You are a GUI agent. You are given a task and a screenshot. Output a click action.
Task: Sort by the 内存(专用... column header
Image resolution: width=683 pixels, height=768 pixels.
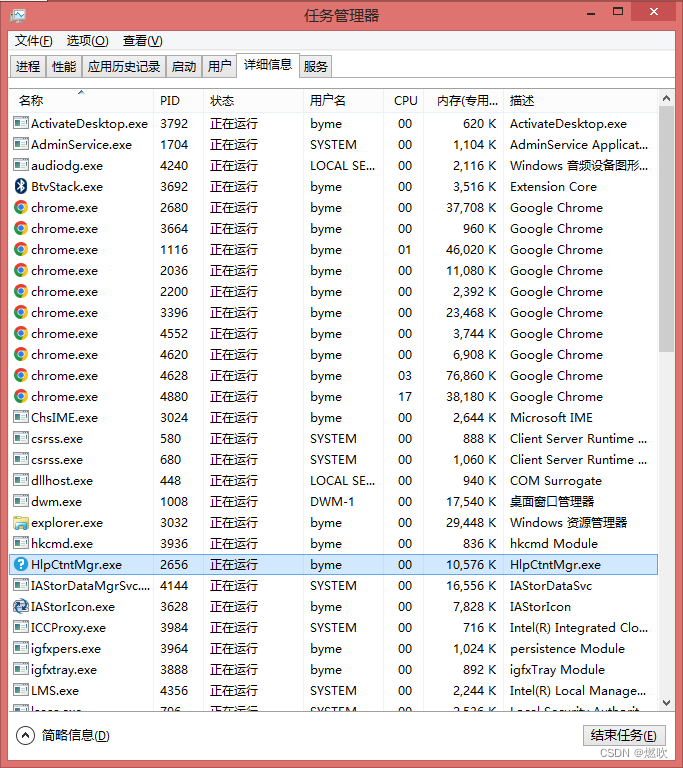pyautogui.click(x=463, y=100)
